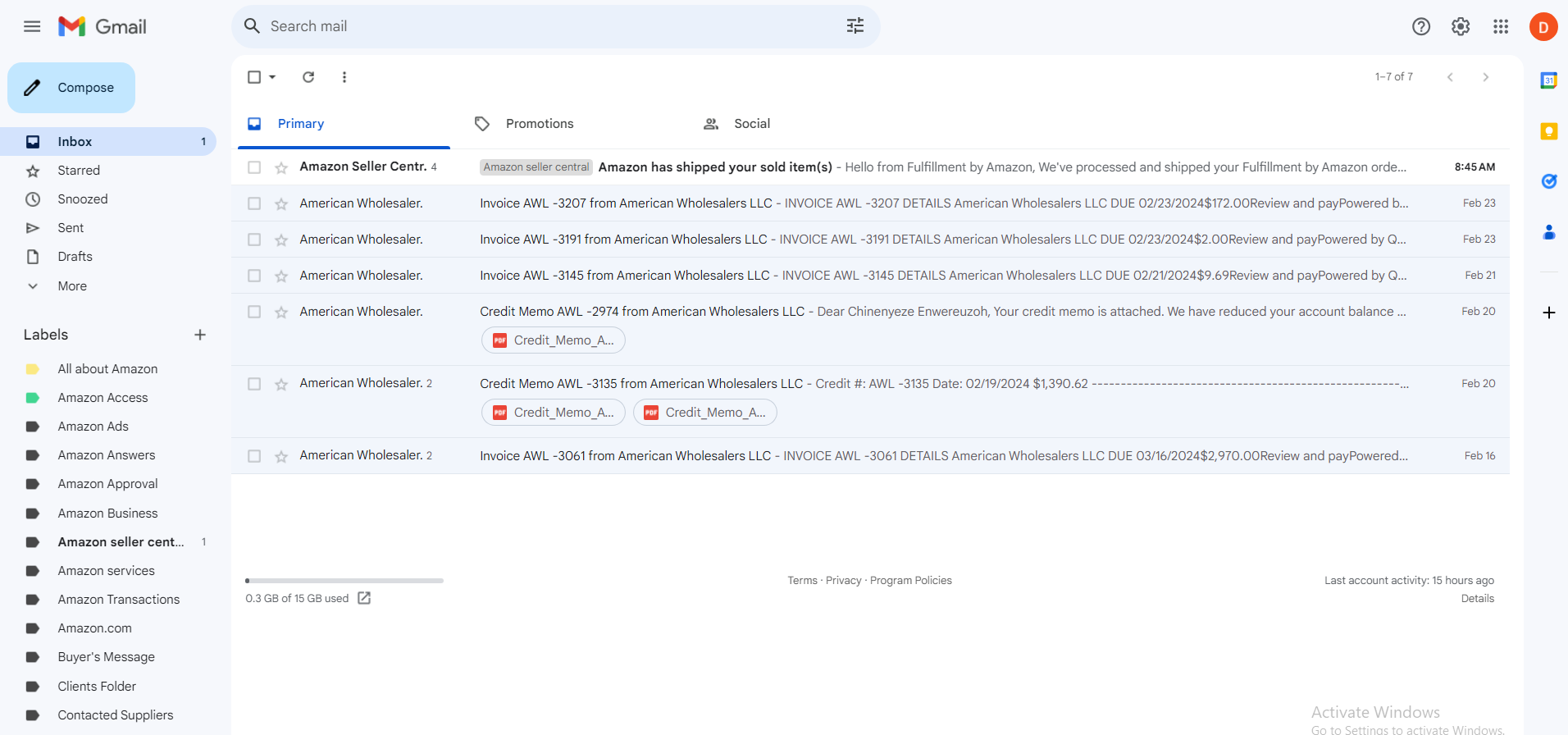Open the Support help icon
This screenshot has height=735, width=1568.
1421,26
